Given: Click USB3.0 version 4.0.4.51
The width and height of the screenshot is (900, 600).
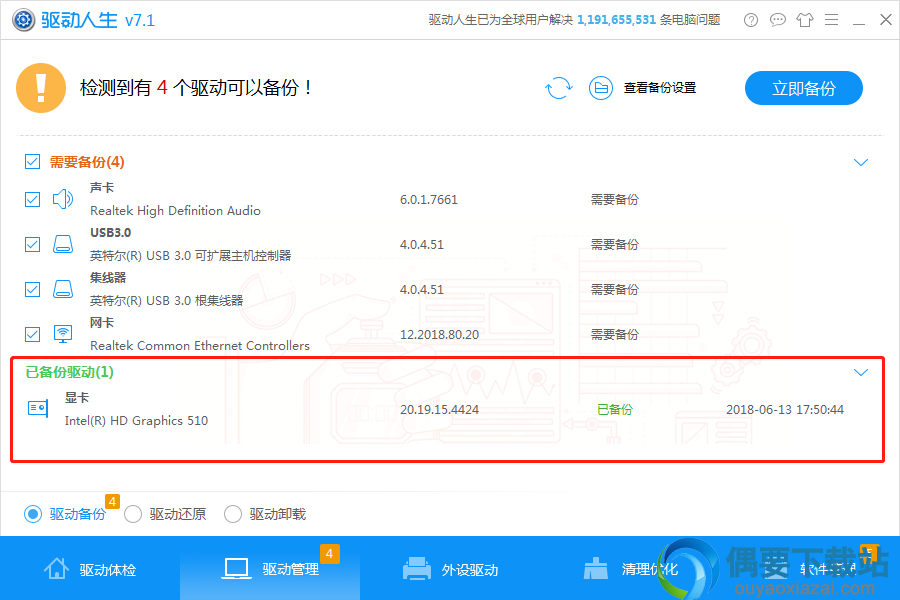Looking at the screenshot, I should pyautogui.click(x=422, y=245).
